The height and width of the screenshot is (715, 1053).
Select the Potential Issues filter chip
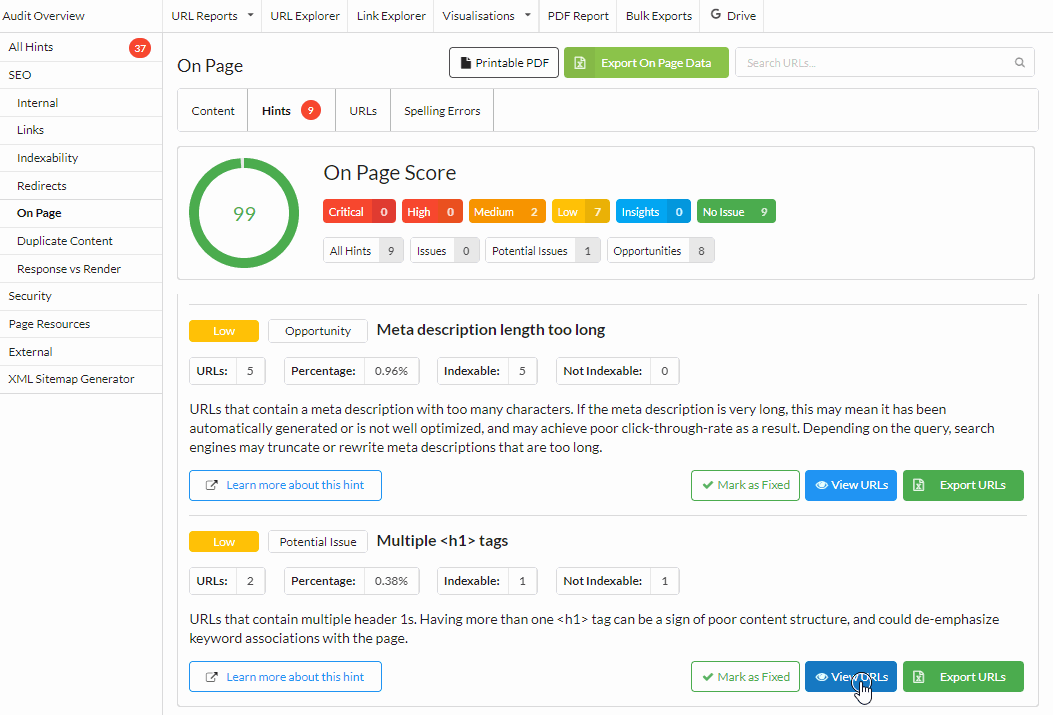click(x=543, y=250)
